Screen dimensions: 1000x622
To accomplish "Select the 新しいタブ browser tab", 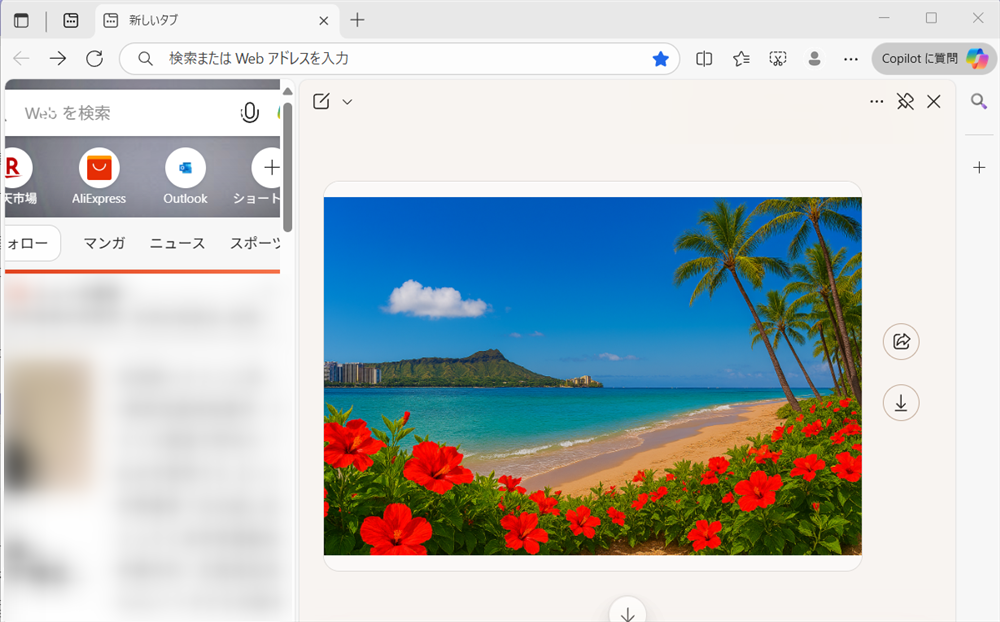I will pyautogui.click(x=200, y=18).
